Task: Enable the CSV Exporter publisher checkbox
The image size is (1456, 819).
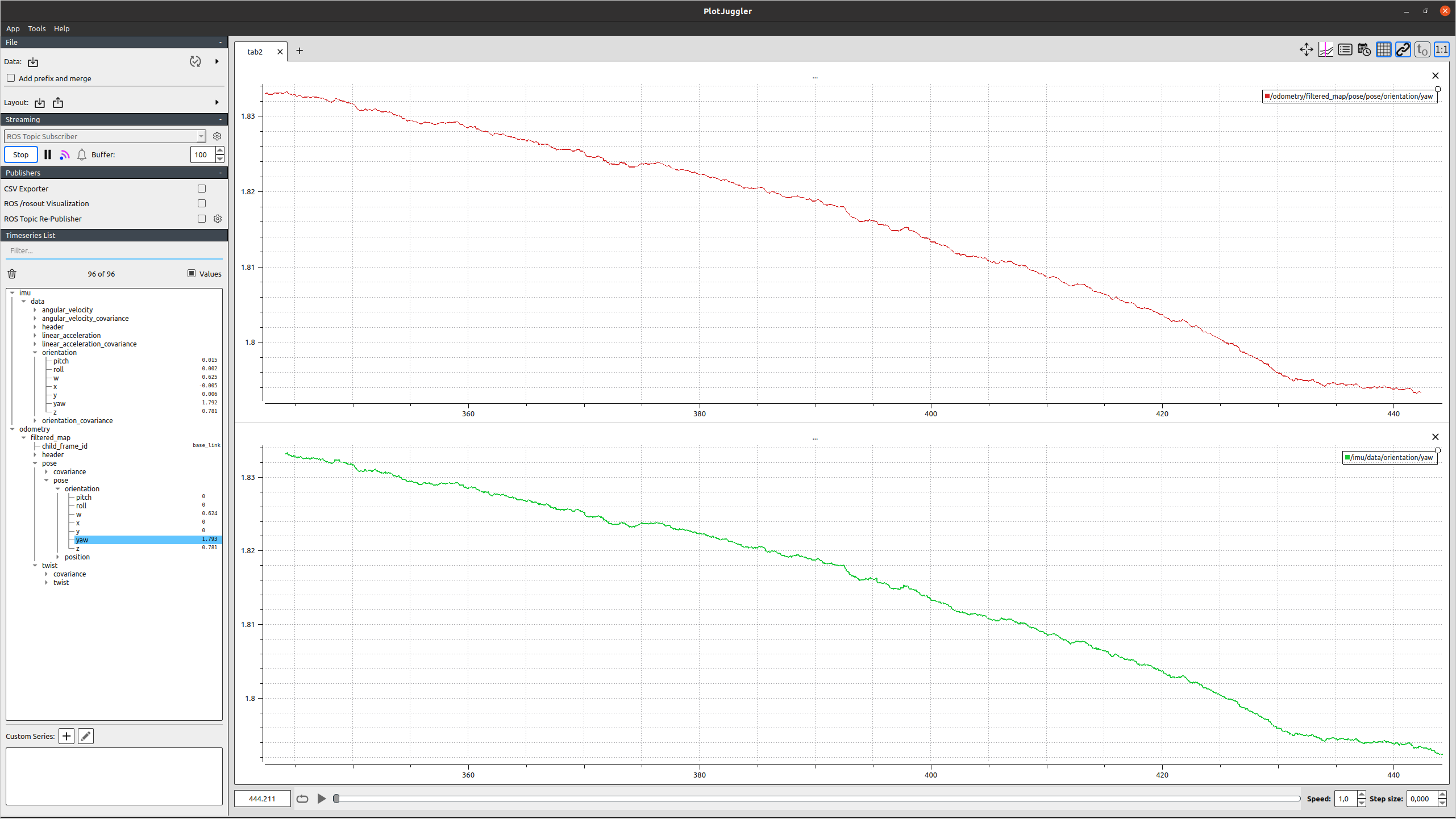Action: coord(201,188)
